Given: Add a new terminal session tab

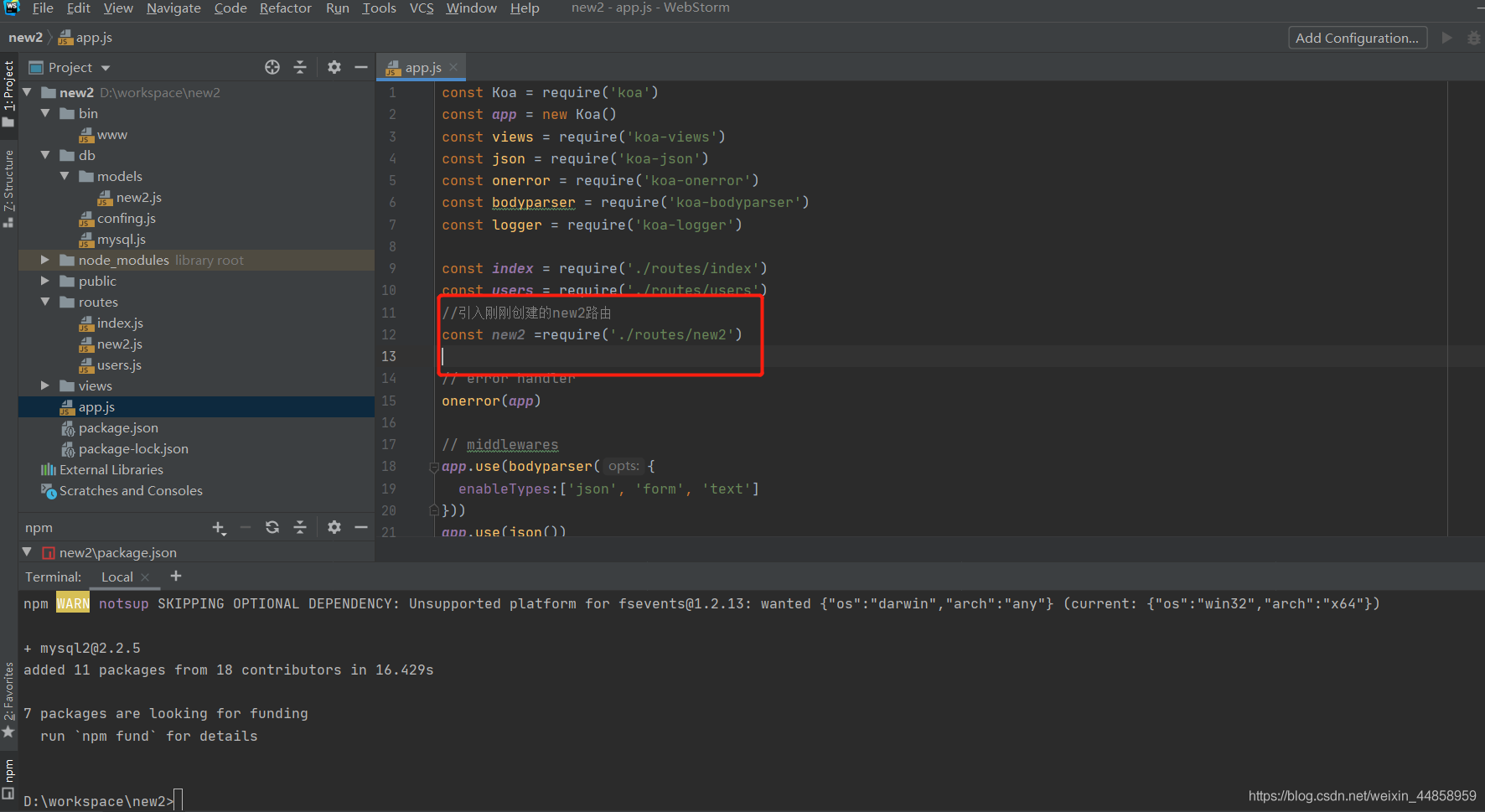Looking at the screenshot, I should point(176,577).
